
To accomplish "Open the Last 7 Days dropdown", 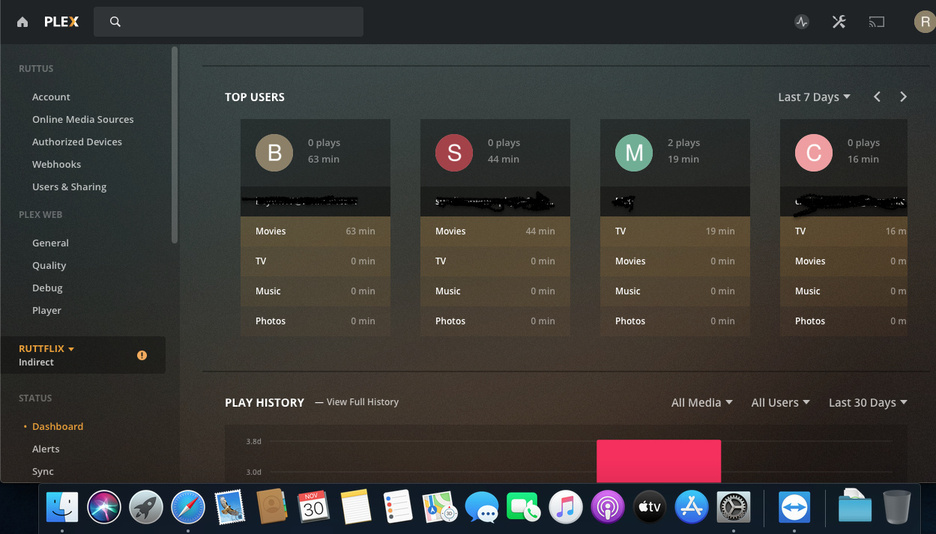I will pyautogui.click(x=814, y=97).
